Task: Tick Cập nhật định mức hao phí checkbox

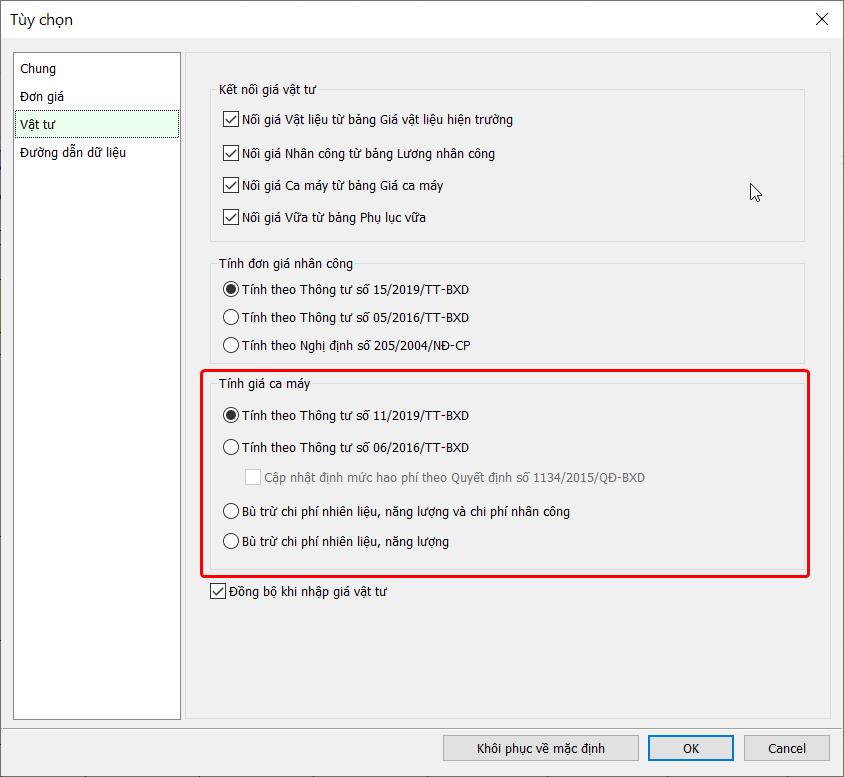Action: (x=253, y=478)
